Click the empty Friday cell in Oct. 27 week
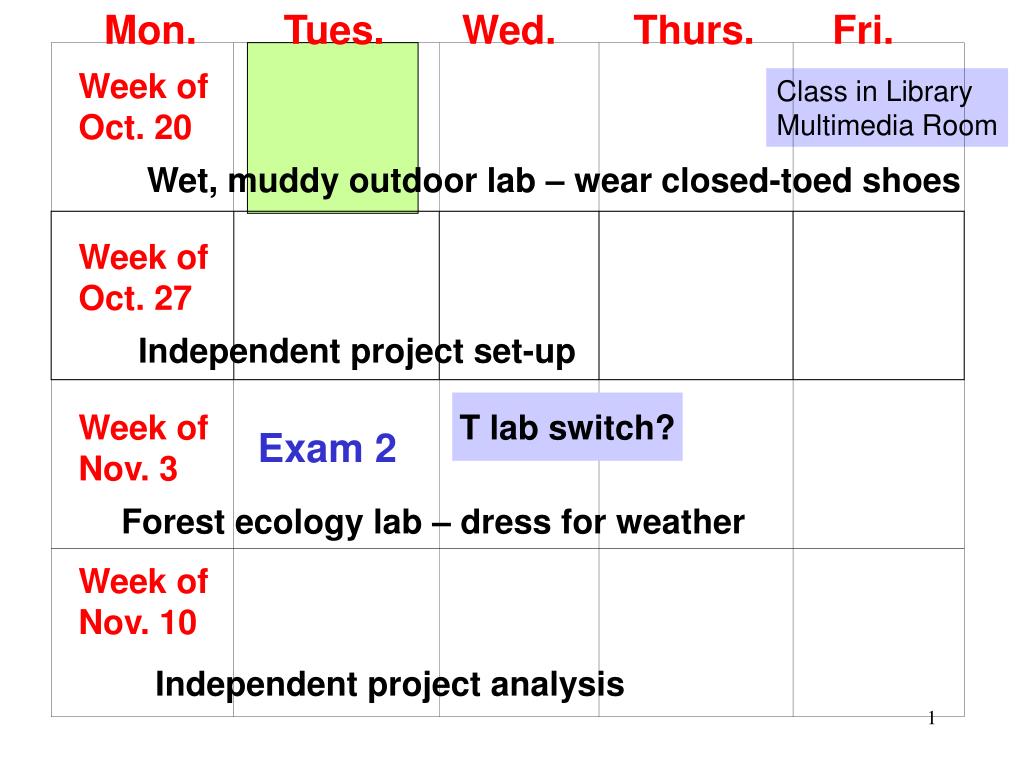 [x=878, y=295]
